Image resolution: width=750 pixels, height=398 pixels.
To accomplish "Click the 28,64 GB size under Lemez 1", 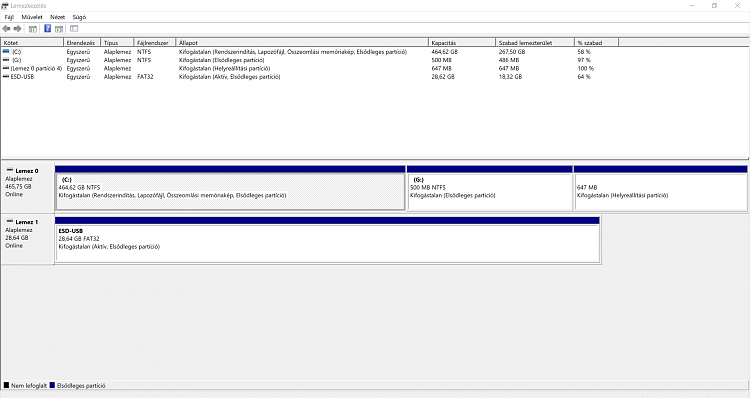I will (x=17, y=238).
